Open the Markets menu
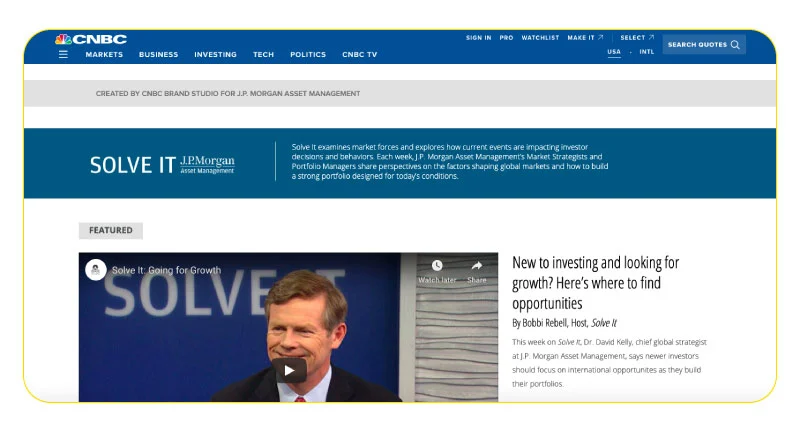Image resolution: width=800 pixels, height=431 pixels. click(104, 55)
